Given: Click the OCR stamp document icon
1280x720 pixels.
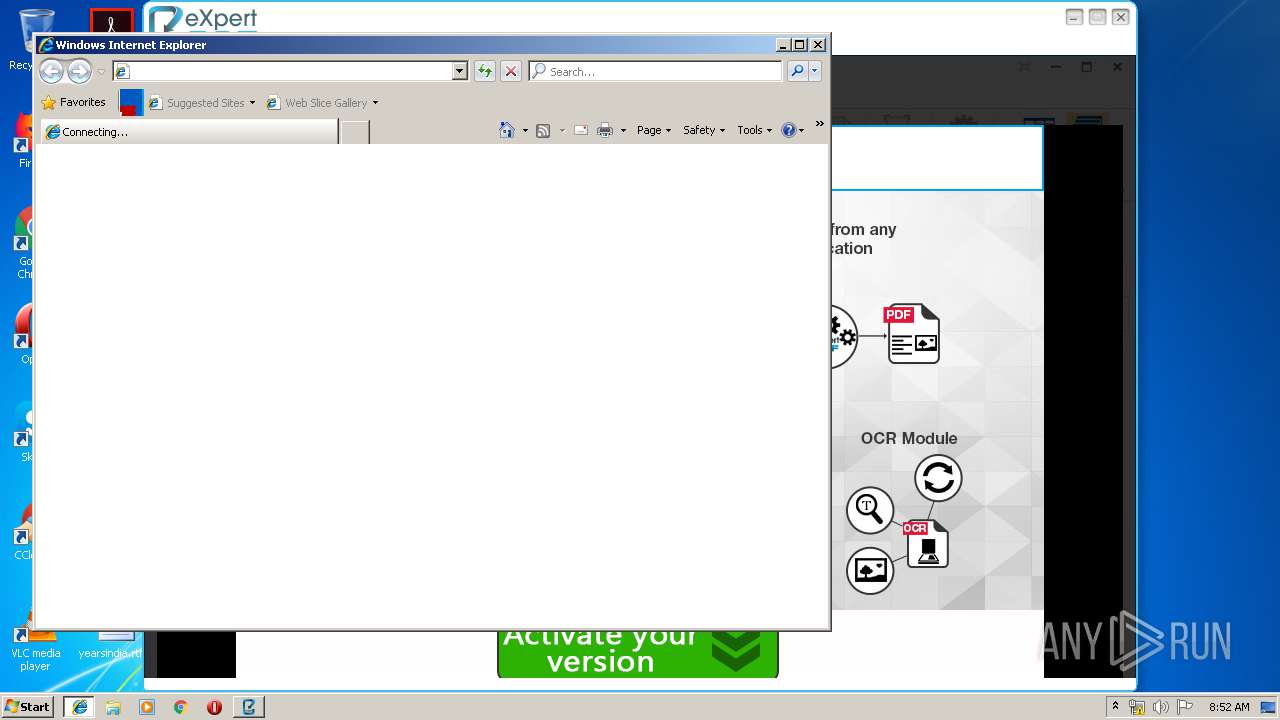Looking at the screenshot, I should pyautogui.click(x=926, y=544).
